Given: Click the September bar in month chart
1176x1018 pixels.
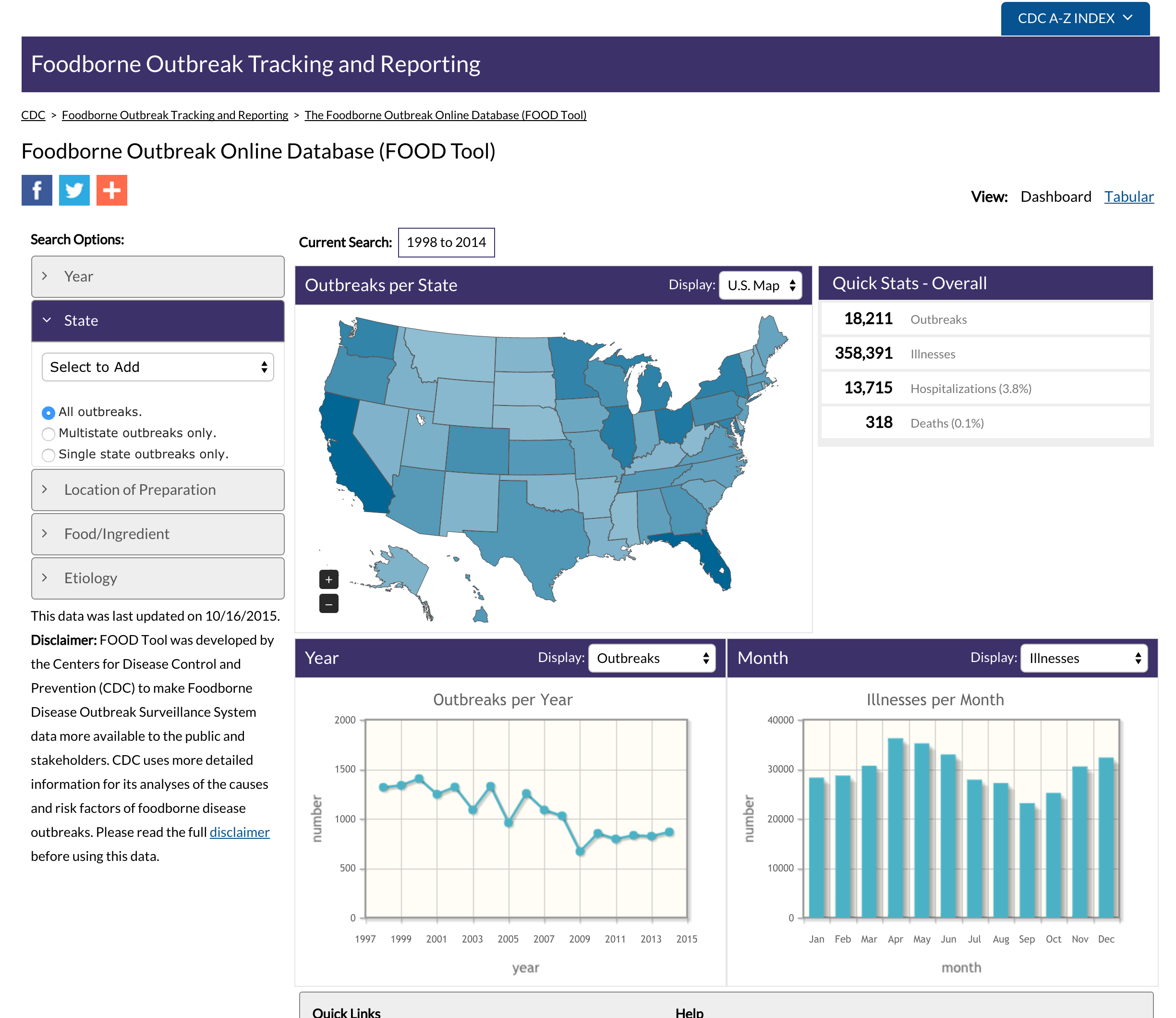Looking at the screenshot, I should [x=1027, y=860].
